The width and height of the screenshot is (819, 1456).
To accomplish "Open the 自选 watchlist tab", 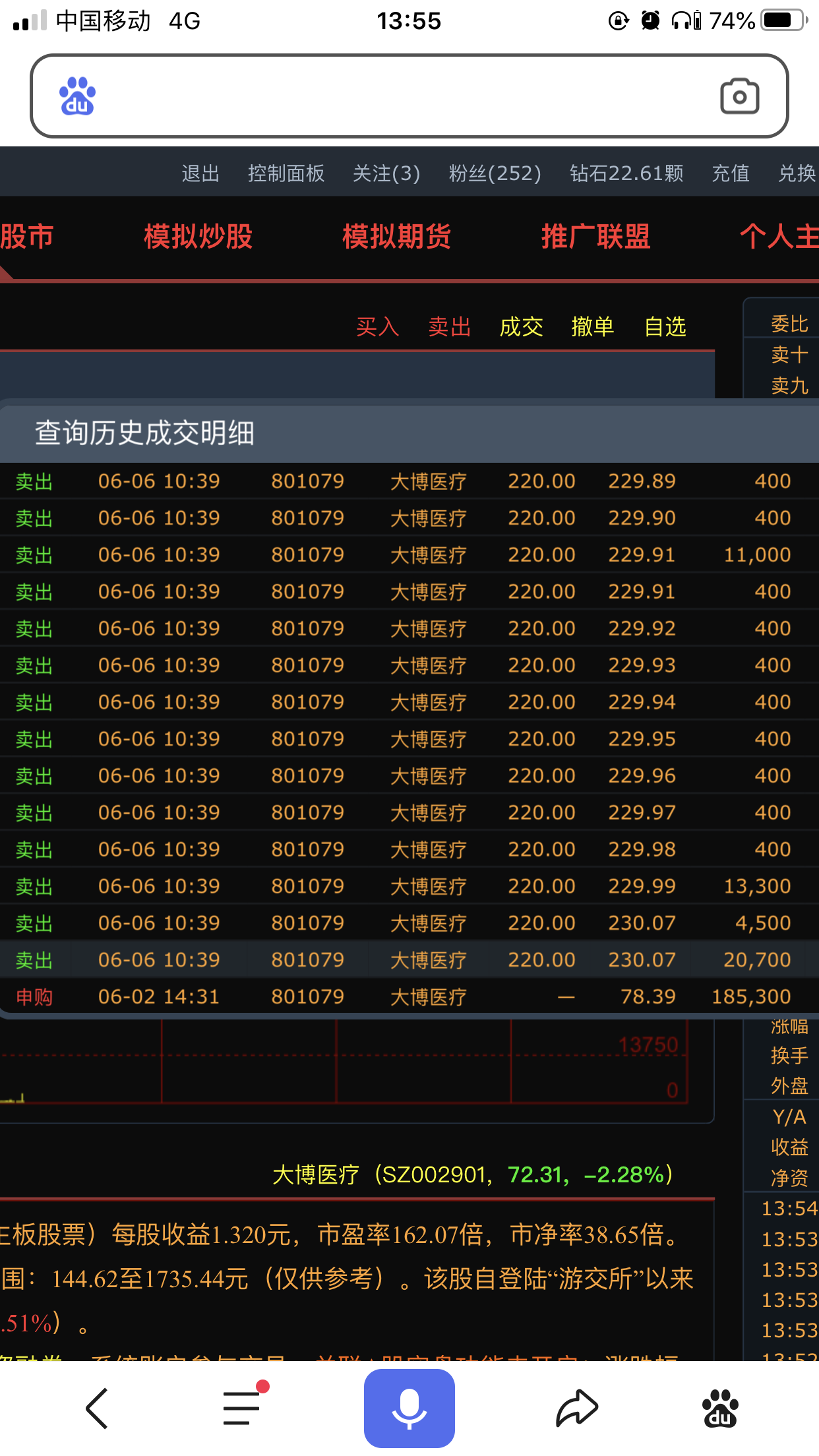I will pyautogui.click(x=665, y=326).
